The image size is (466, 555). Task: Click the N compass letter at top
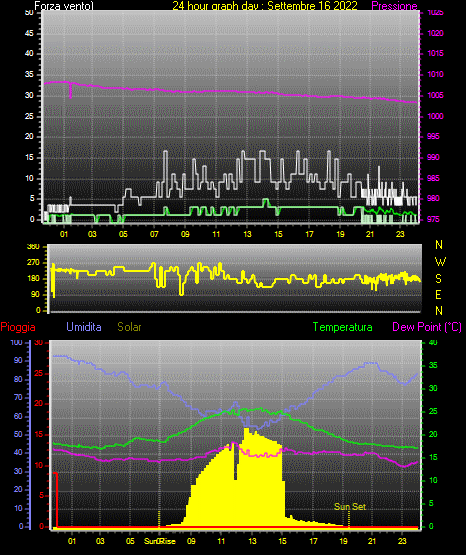pos(439,245)
